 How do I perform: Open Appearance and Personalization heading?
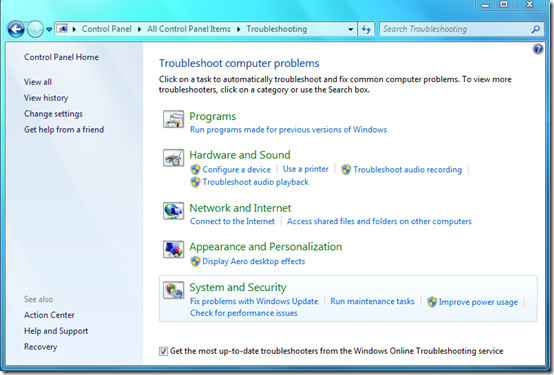266,247
